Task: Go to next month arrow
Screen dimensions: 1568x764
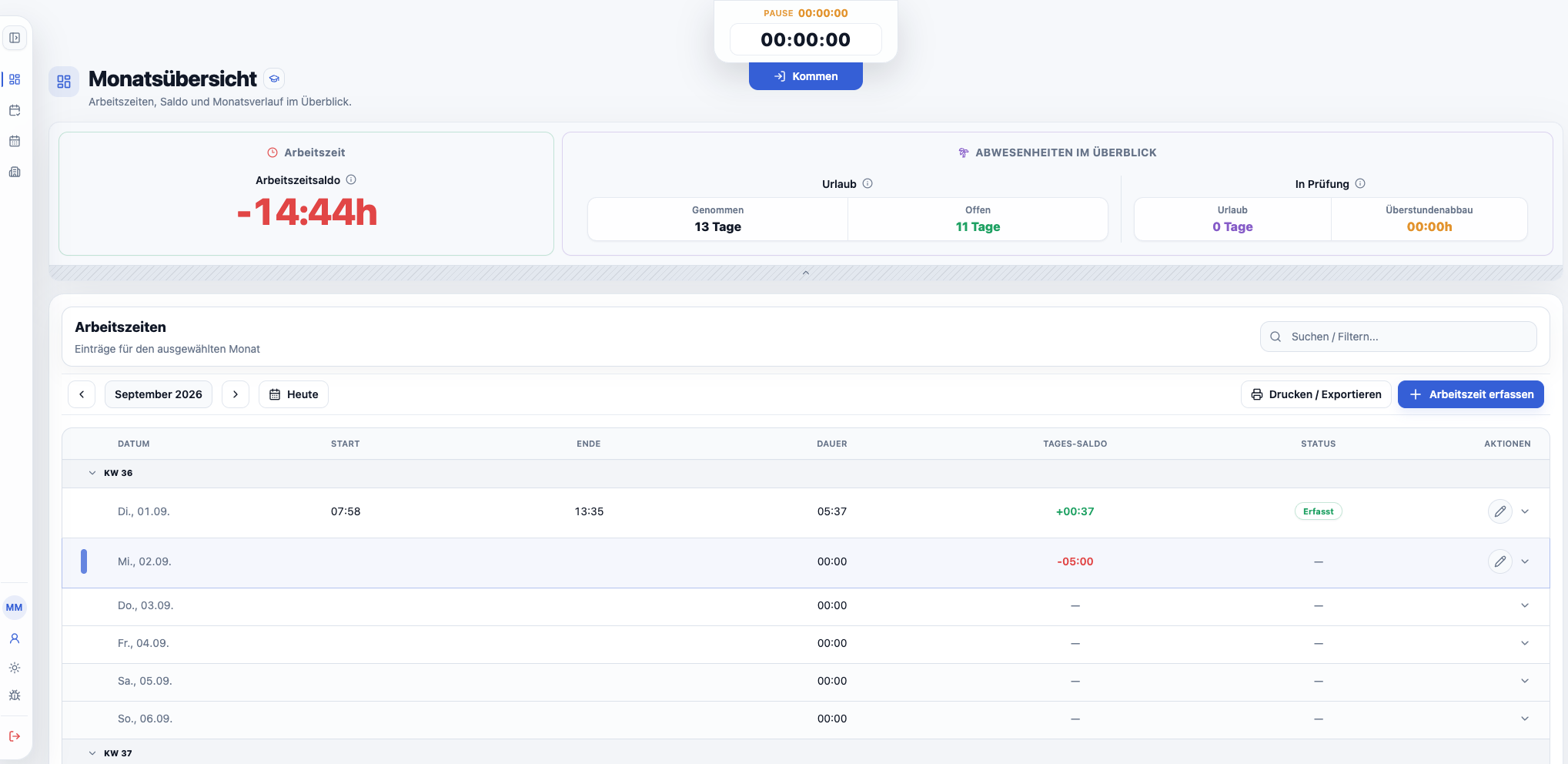Action: 236,394
